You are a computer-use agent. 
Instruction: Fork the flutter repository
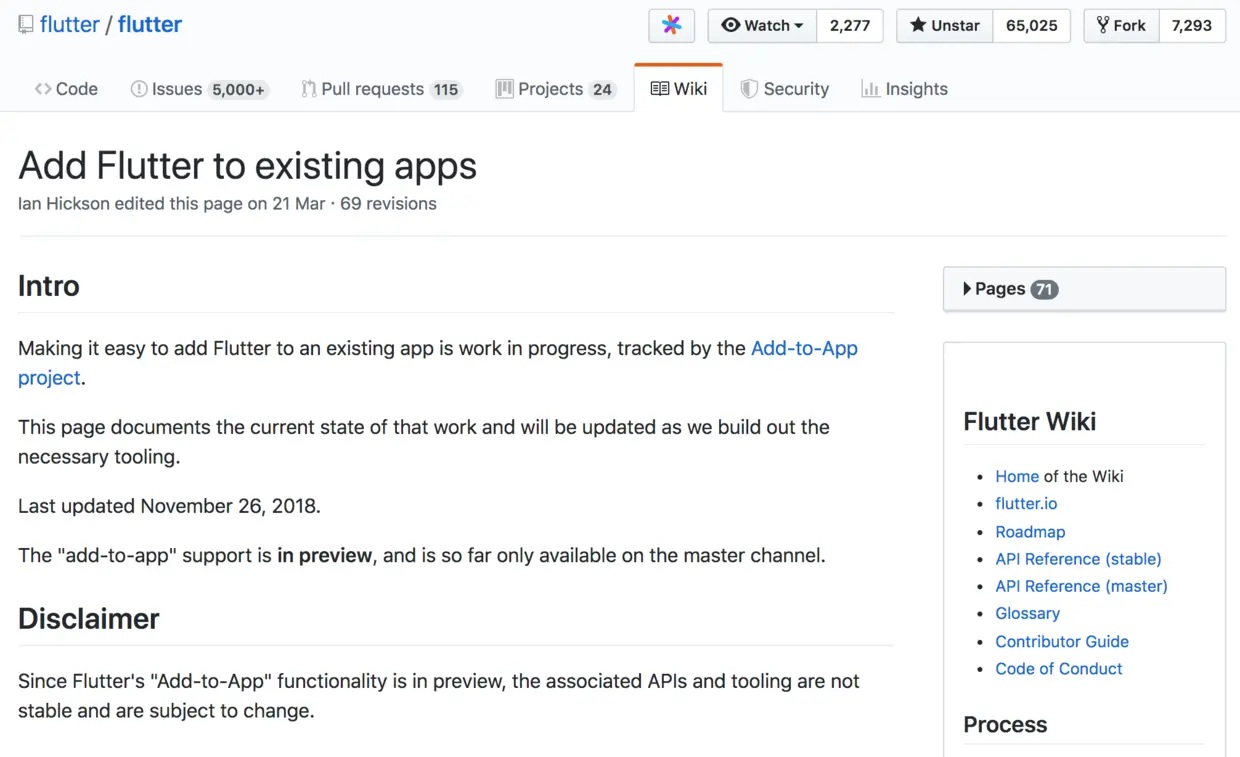coord(1121,26)
